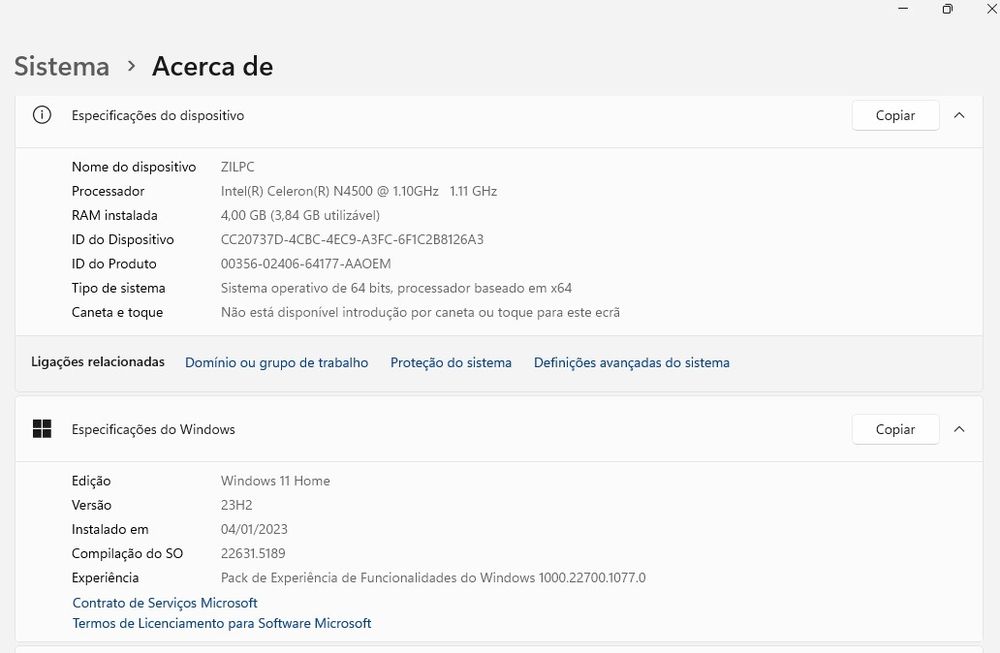Click the breadcrumb chevron after Sistema
The width and height of the screenshot is (1000, 653).
[x=131, y=66]
